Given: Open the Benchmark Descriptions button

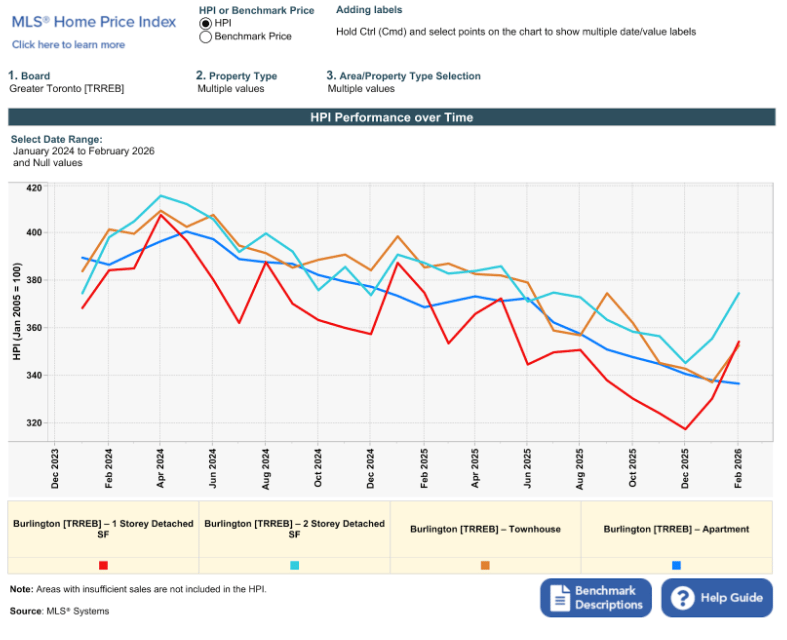Looking at the screenshot, I should (596, 598).
